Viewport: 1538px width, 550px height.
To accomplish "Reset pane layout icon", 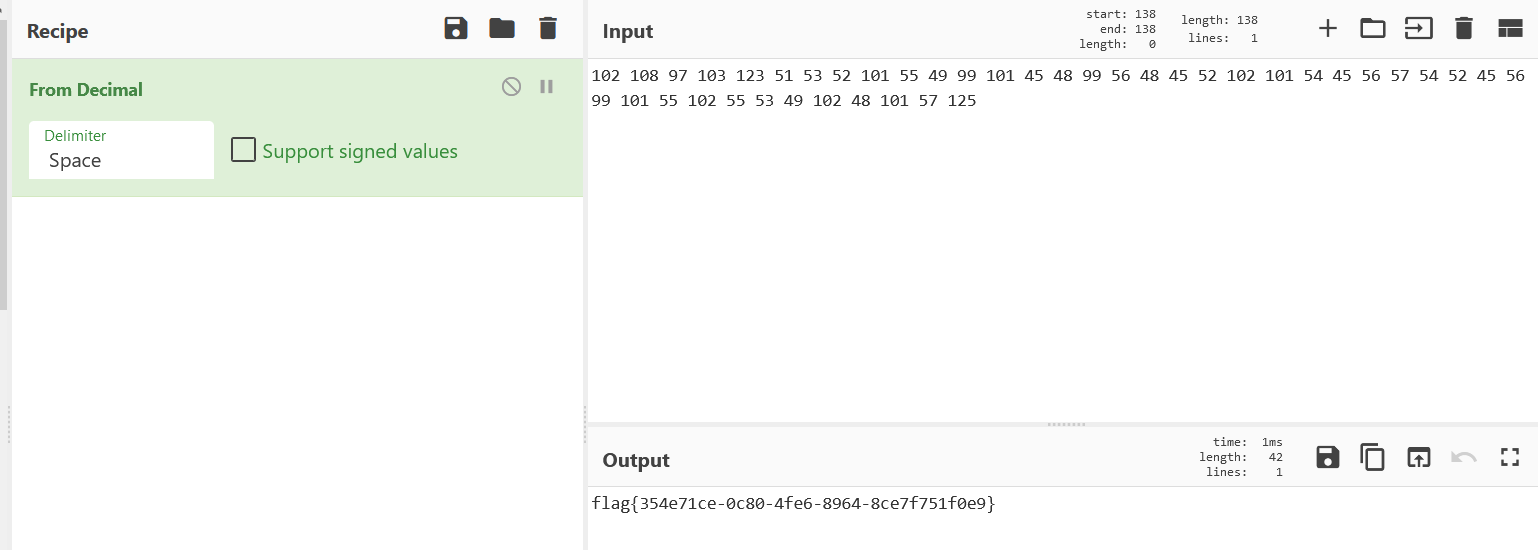I will (1510, 28).
